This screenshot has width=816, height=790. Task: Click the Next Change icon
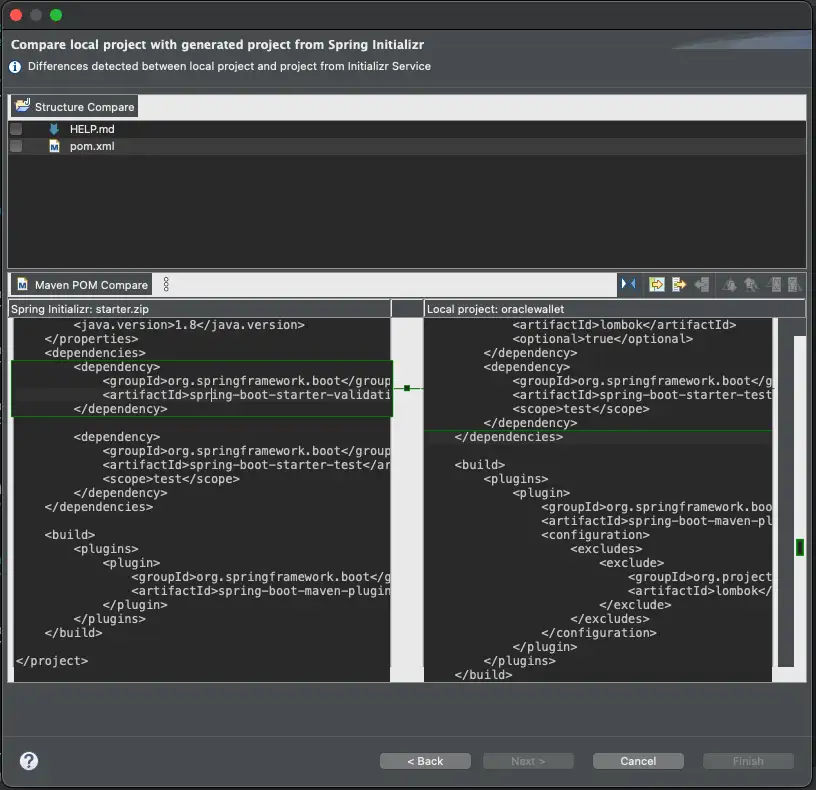tap(774, 285)
